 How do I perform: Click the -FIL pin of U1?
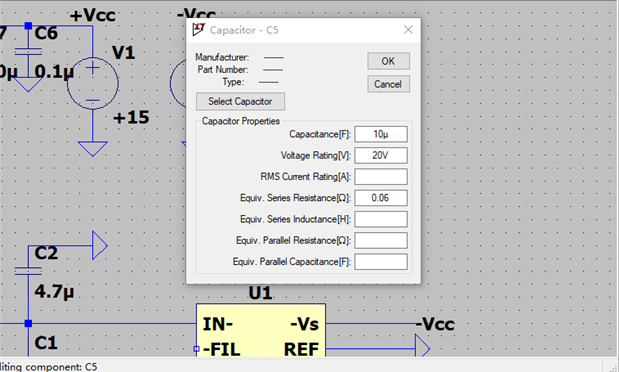click(221, 349)
